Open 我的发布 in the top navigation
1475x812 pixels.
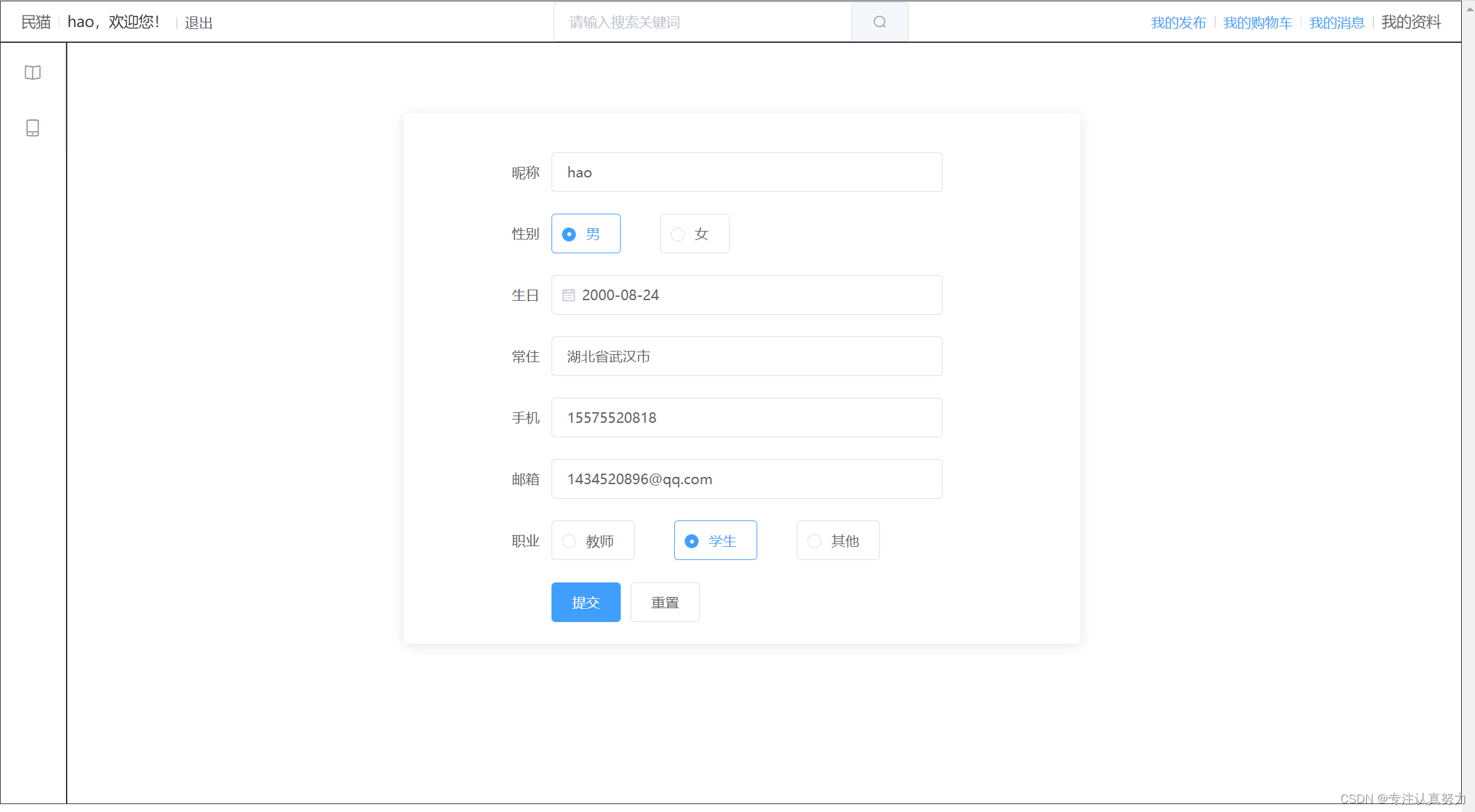pos(1178,22)
